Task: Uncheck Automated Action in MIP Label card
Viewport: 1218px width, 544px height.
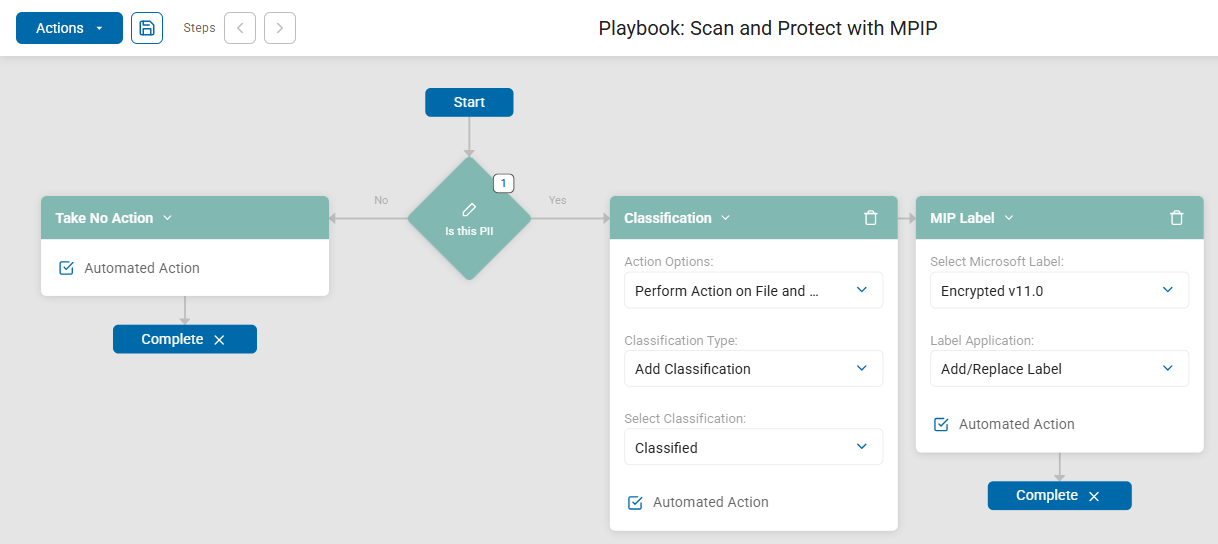Action: 941,424
